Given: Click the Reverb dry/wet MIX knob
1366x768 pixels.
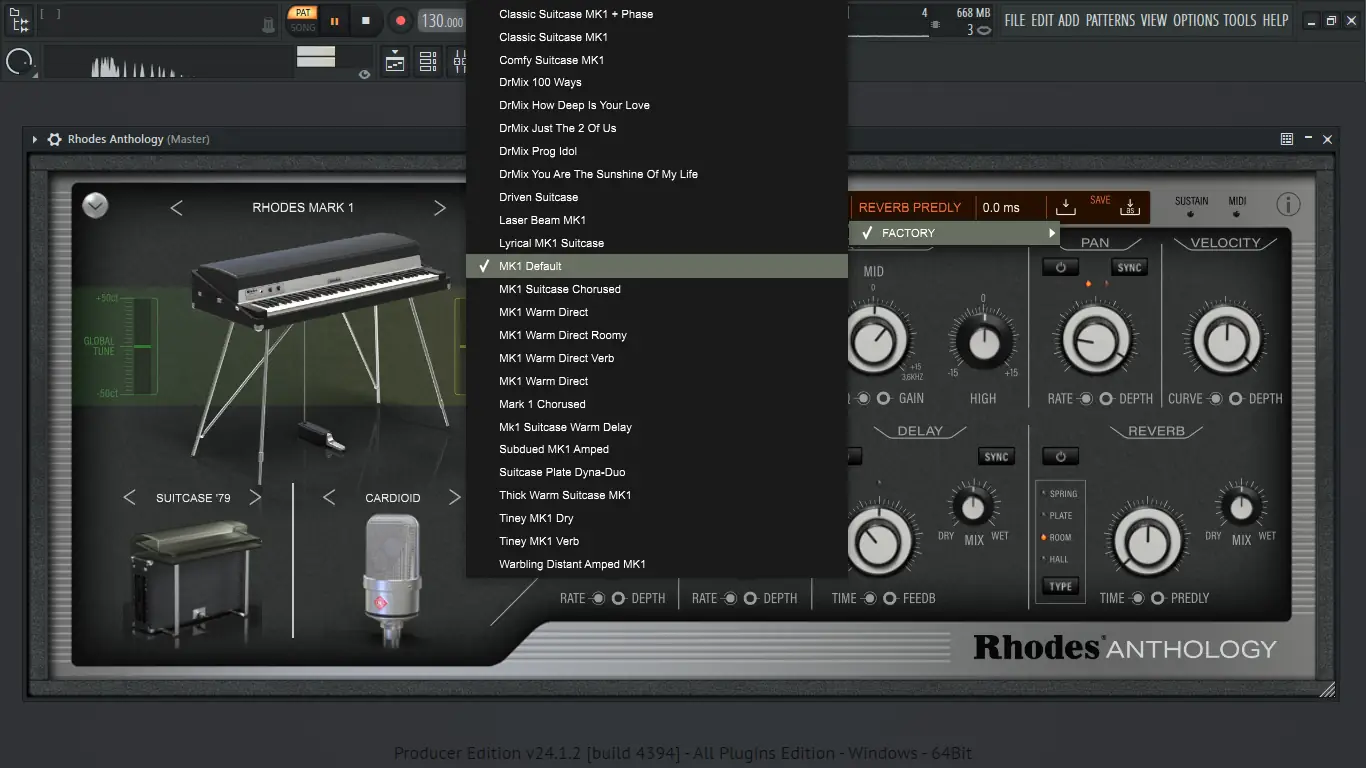Looking at the screenshot, I should tap(1241, 507).
